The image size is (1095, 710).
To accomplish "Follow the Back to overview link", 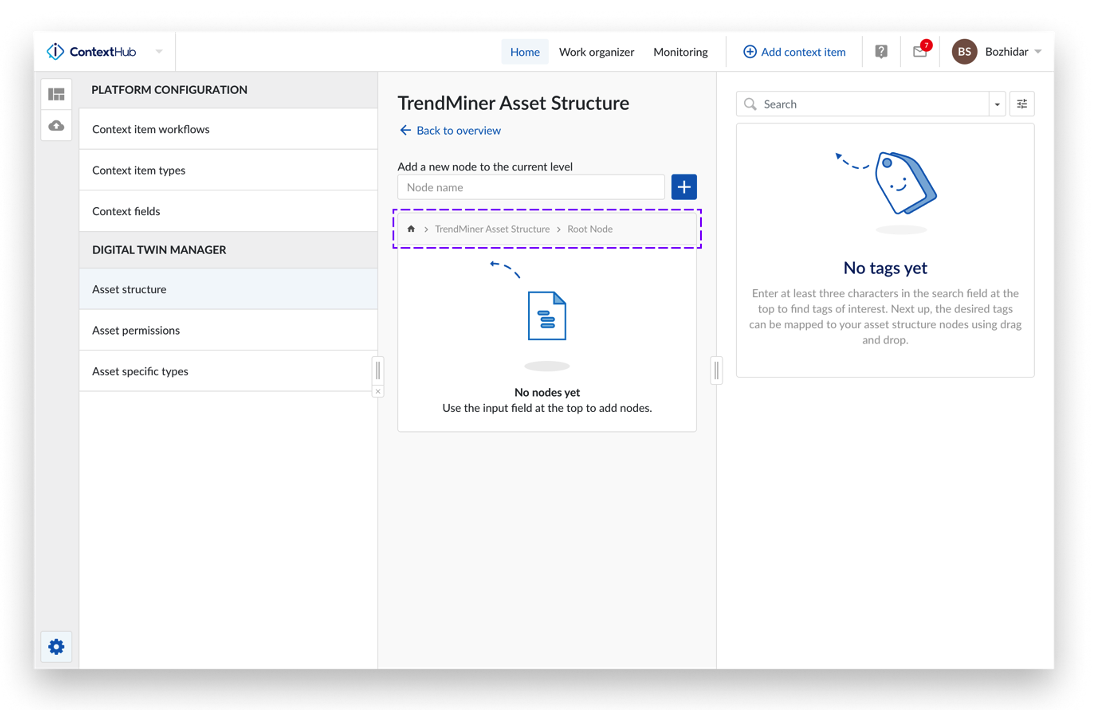I will [x=450, y=130].
